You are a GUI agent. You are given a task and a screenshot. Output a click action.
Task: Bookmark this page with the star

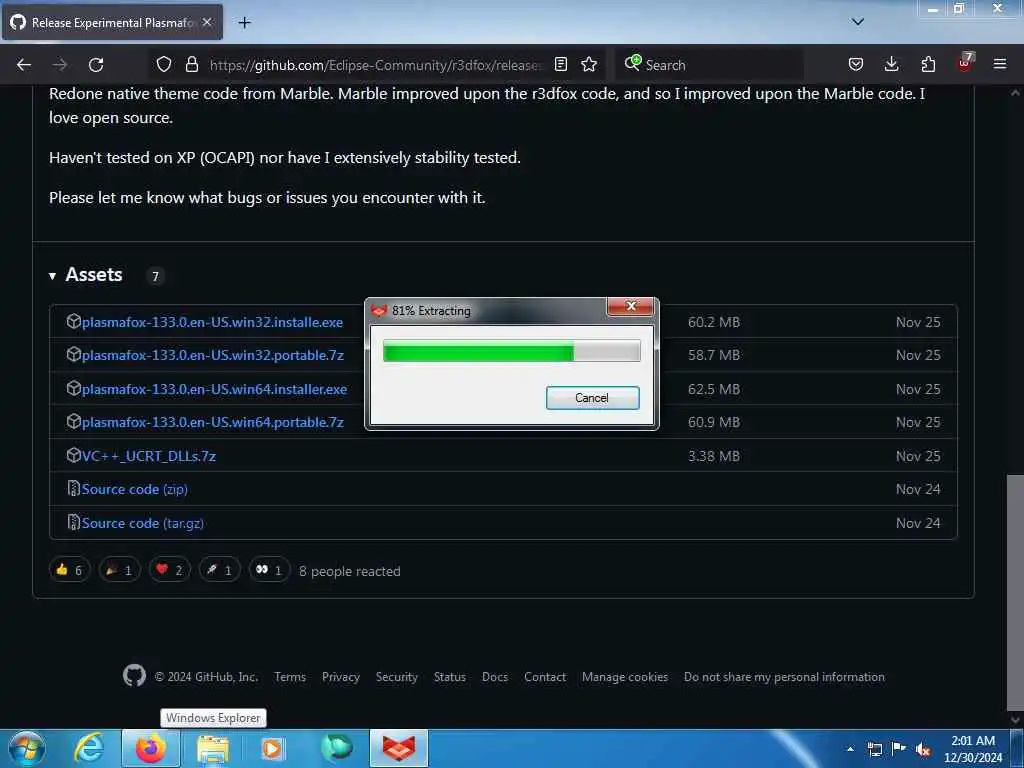pyautogui.click(x=589, y=65)
